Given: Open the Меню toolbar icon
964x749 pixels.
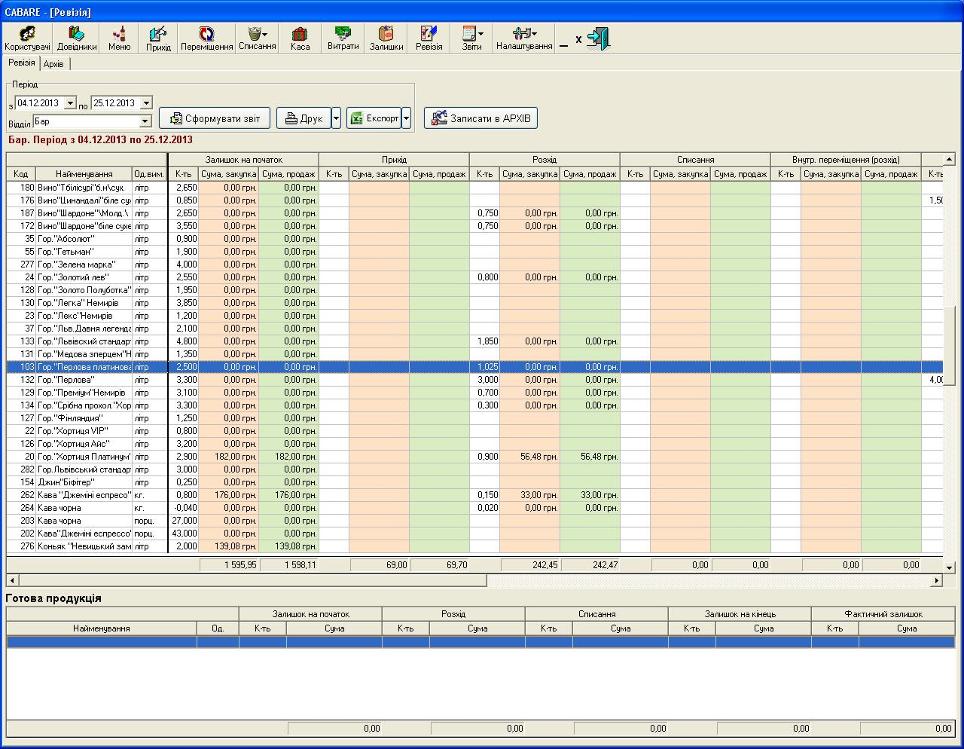Looking at the screenshot, I should tap(119, 38).
